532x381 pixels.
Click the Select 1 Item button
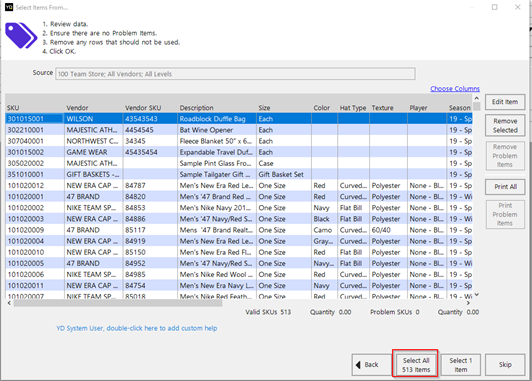[460, 365]
